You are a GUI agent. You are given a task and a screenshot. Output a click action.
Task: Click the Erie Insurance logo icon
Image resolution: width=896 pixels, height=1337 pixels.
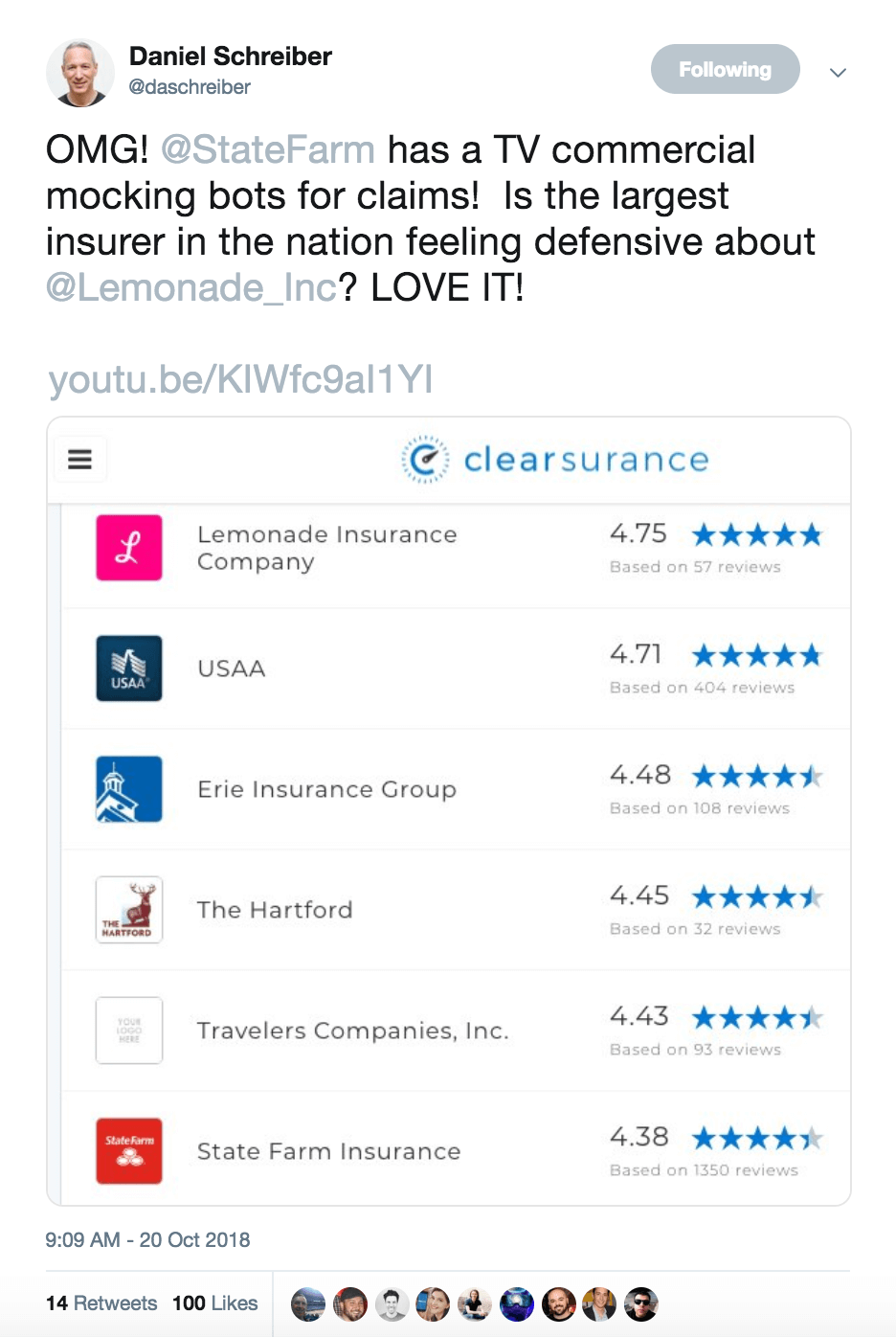click(129, 789)
